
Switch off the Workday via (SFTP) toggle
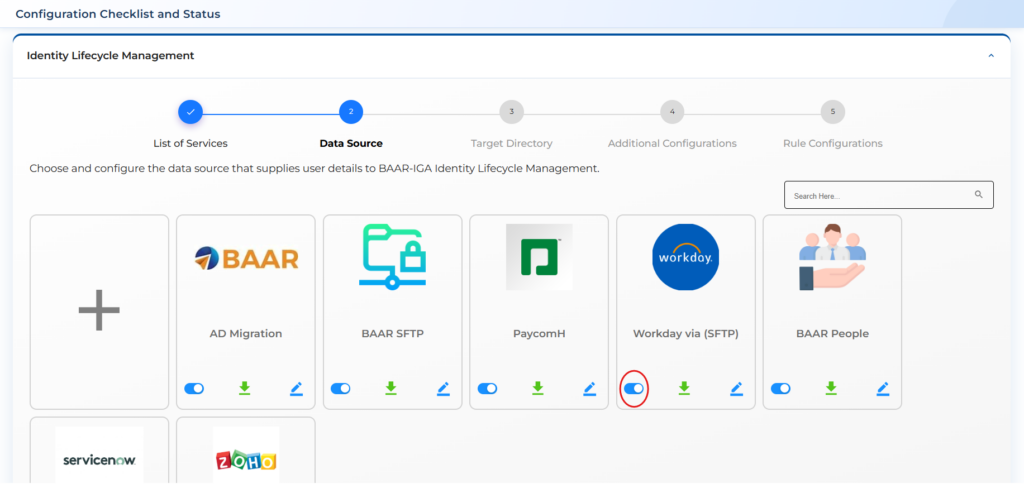point(633,389)
